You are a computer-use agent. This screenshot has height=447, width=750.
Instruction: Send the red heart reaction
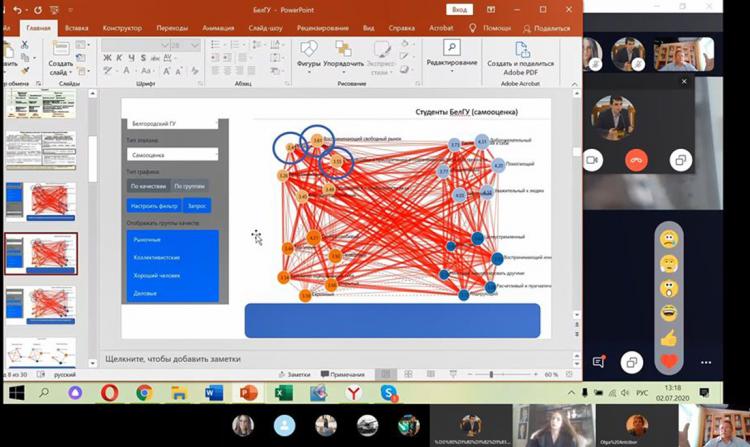click(x=669, y=361)
